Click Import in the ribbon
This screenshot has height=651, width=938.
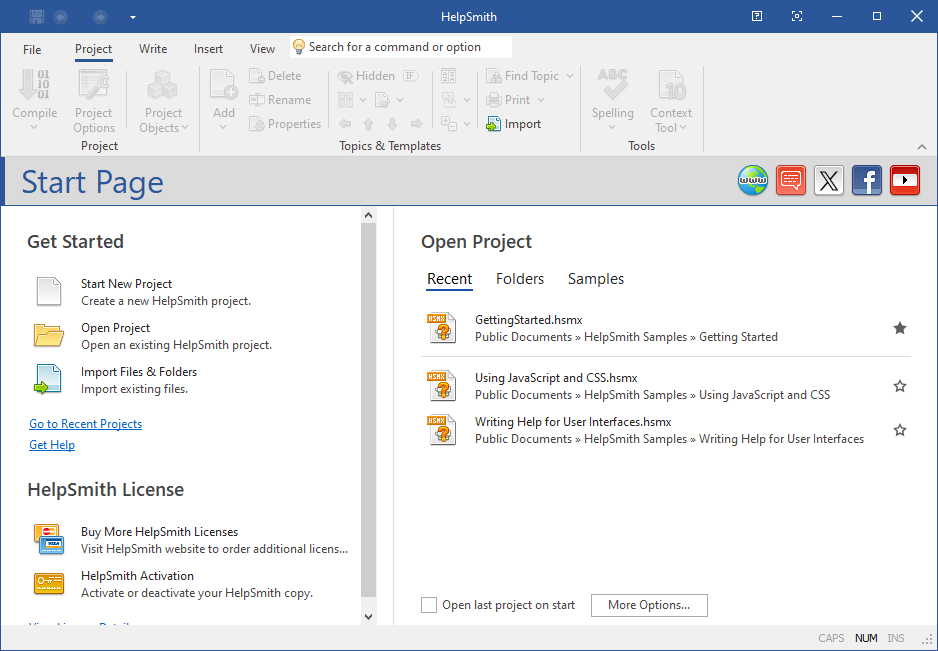(514, 124)
